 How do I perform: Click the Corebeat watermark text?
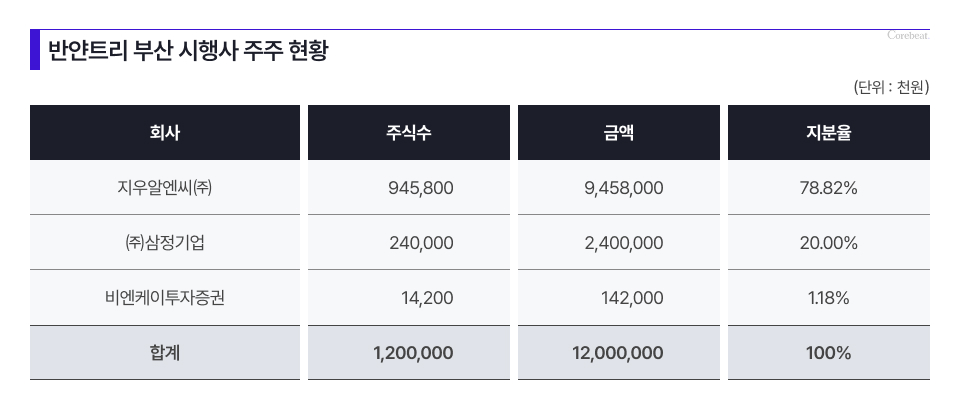pyautogui.click(x=909, y=36)
